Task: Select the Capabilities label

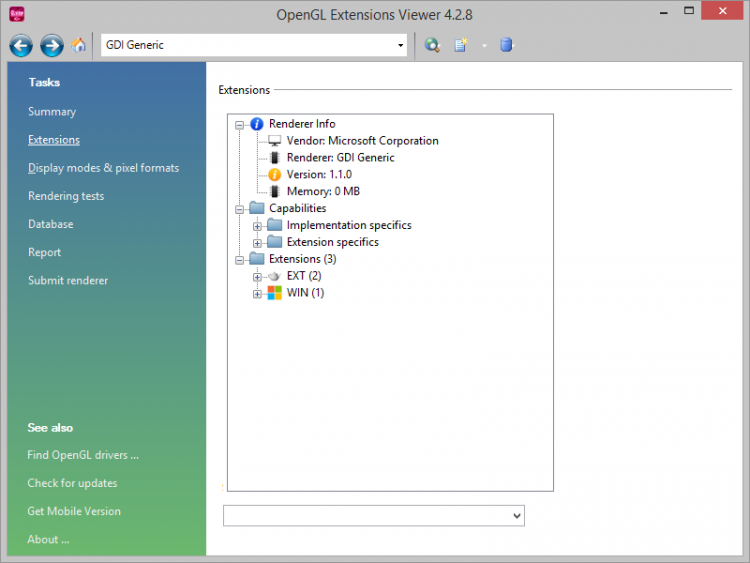Action: (297, 208)
